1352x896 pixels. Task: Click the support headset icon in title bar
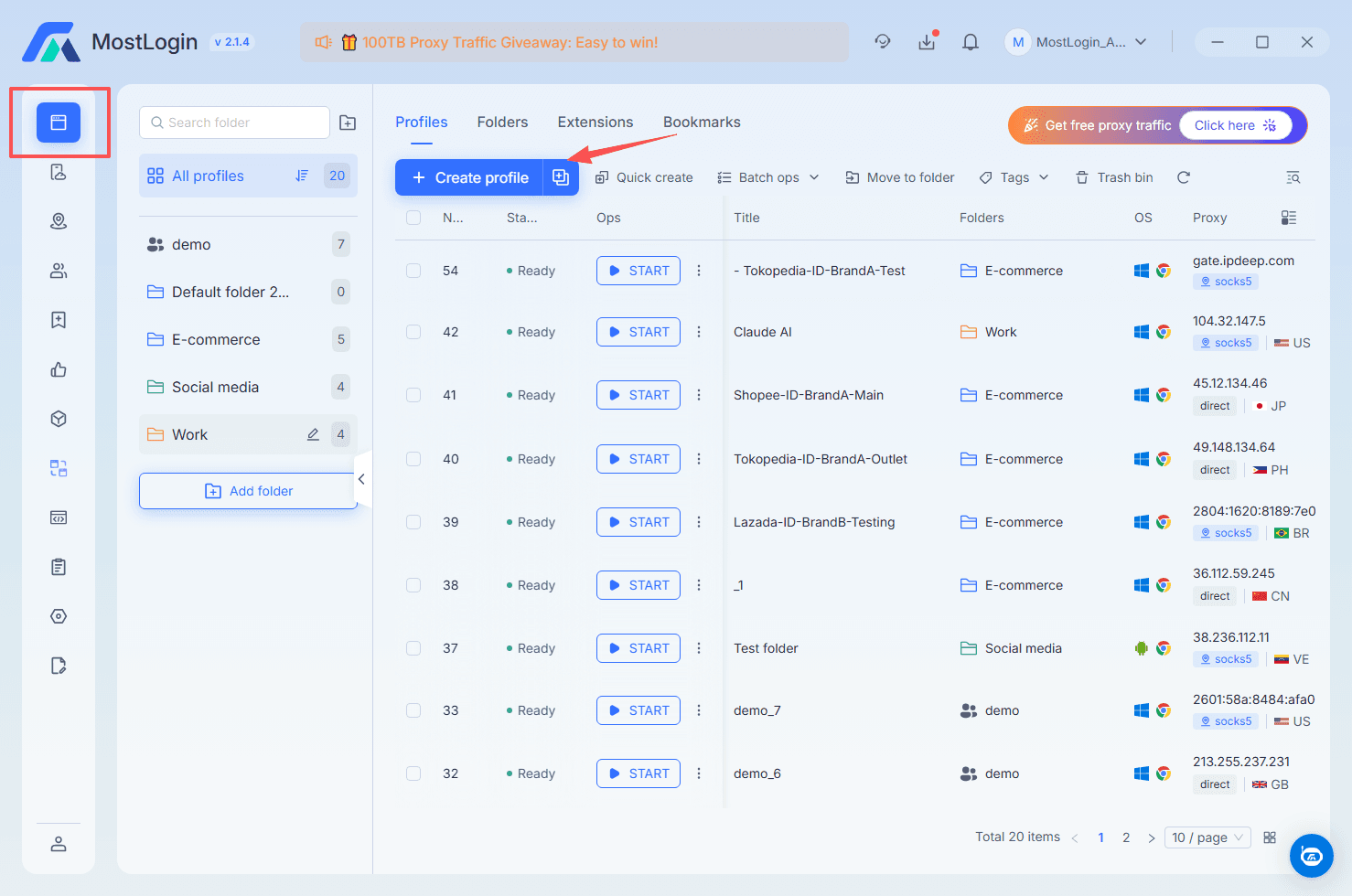[883, 42]
